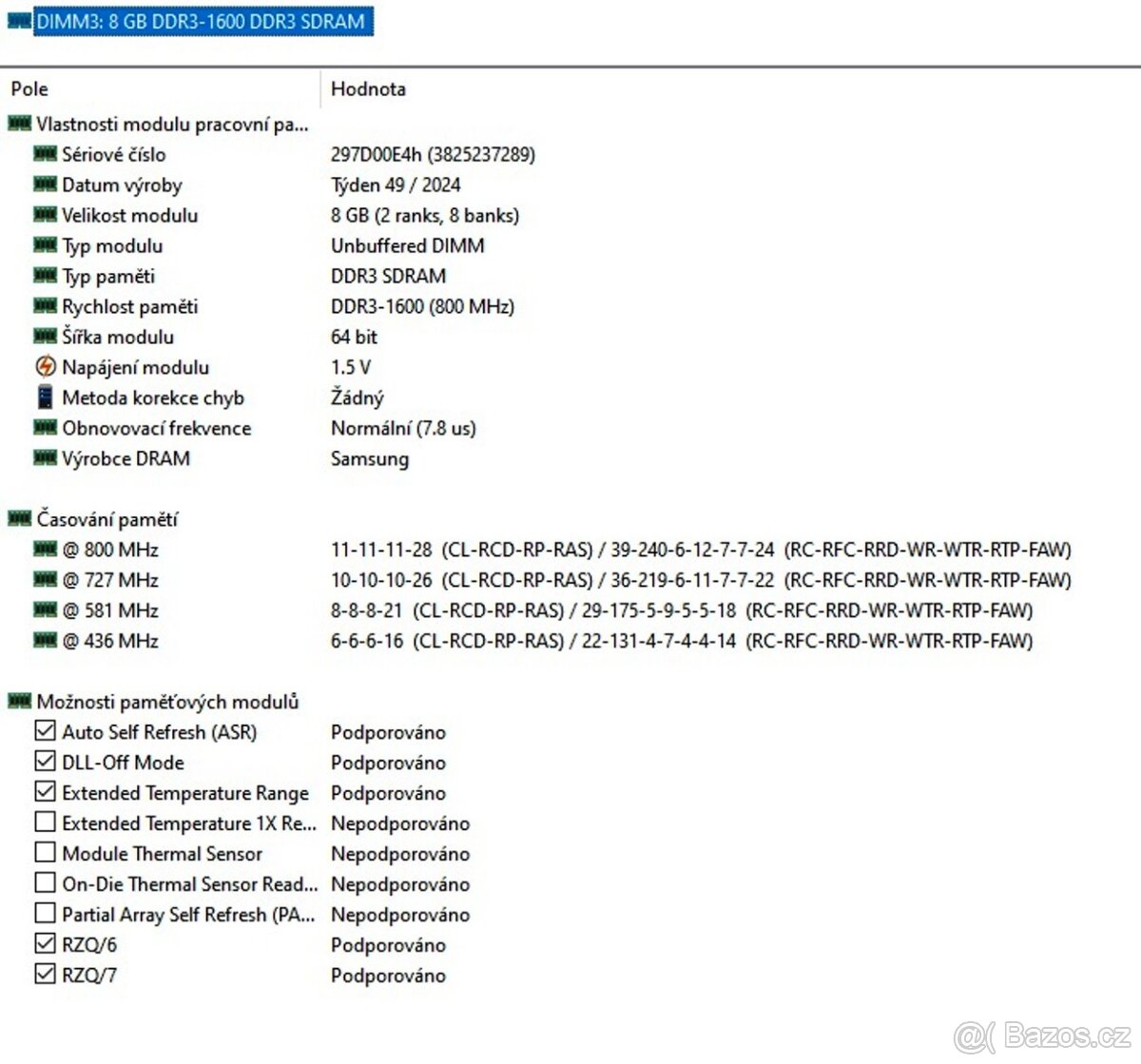Click the chip icon beside Datum výroby
1141x1064 pixels.
pyautogui.click(x=45, y=184)
